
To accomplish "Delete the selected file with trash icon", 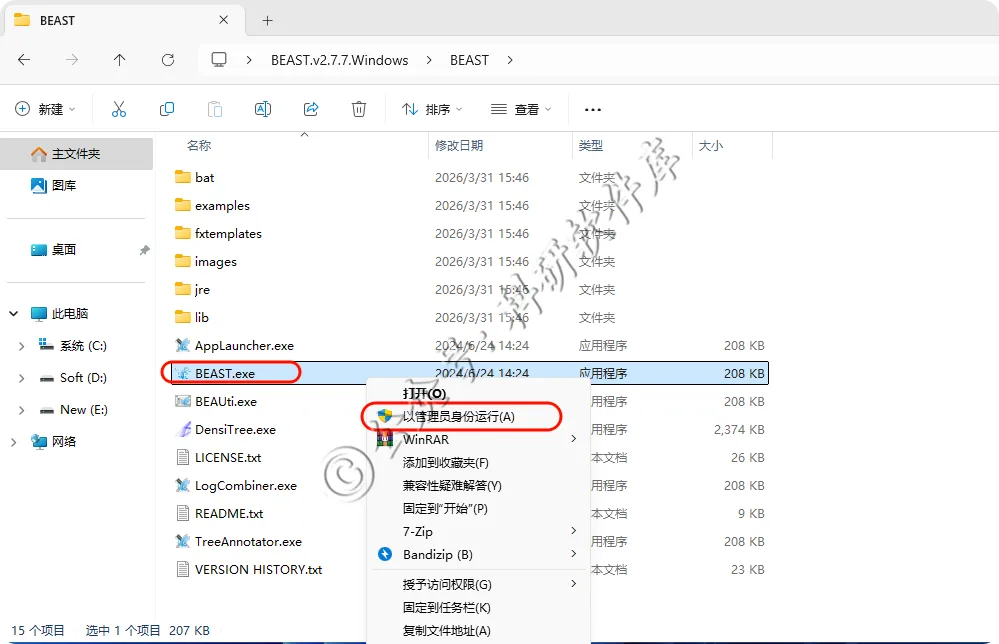I will (359, 109).
